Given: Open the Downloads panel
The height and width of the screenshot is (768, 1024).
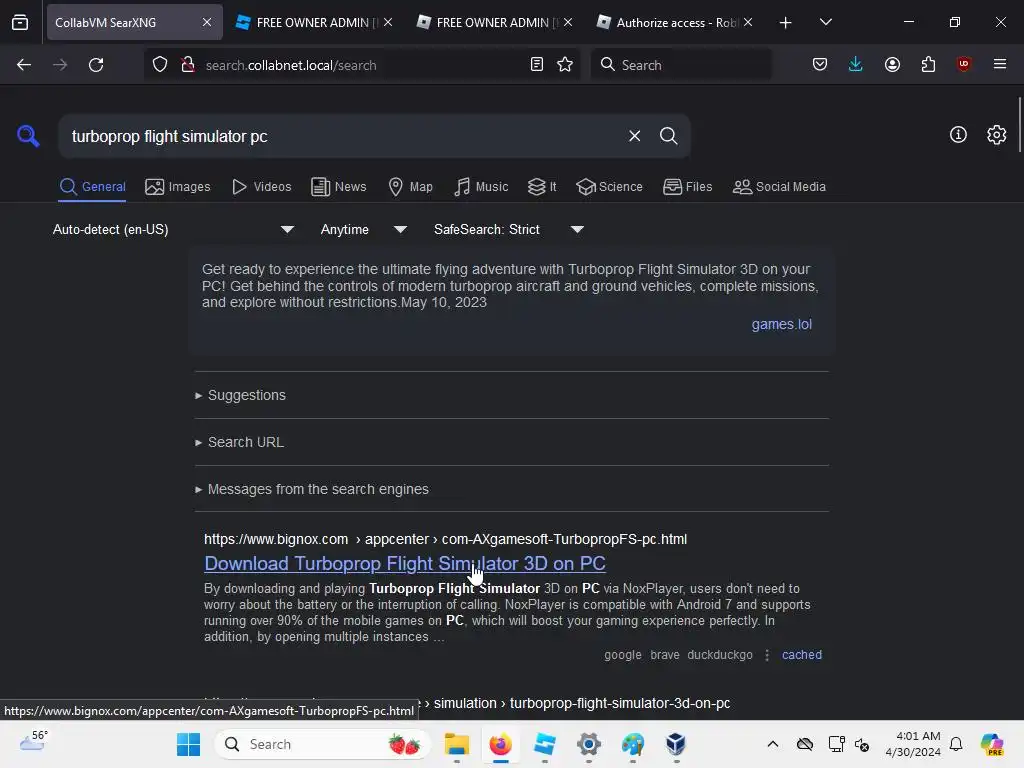Looking at the screenshot, I should coord(856,65).
